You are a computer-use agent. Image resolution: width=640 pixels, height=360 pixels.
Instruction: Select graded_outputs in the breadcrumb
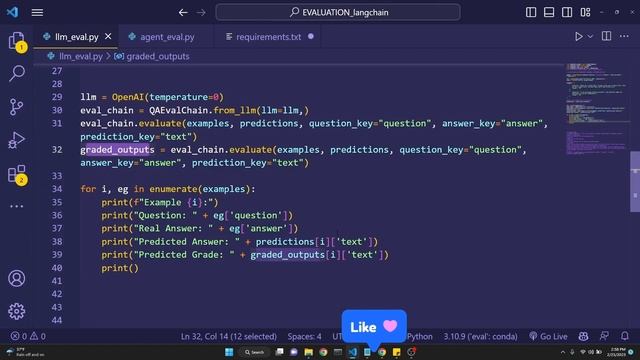(x=158, y=56)
